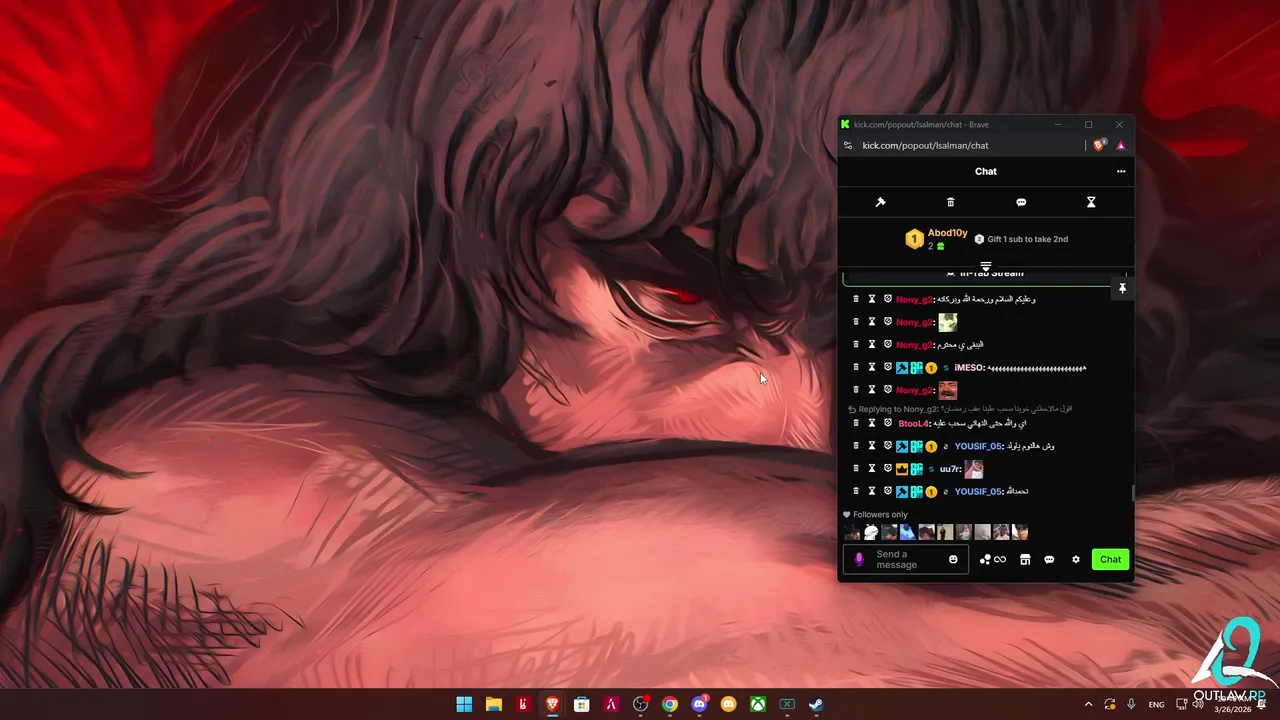The image size is (1280, 720).
Task: Open File Explorer from taskbar
Action: point(494,704)
